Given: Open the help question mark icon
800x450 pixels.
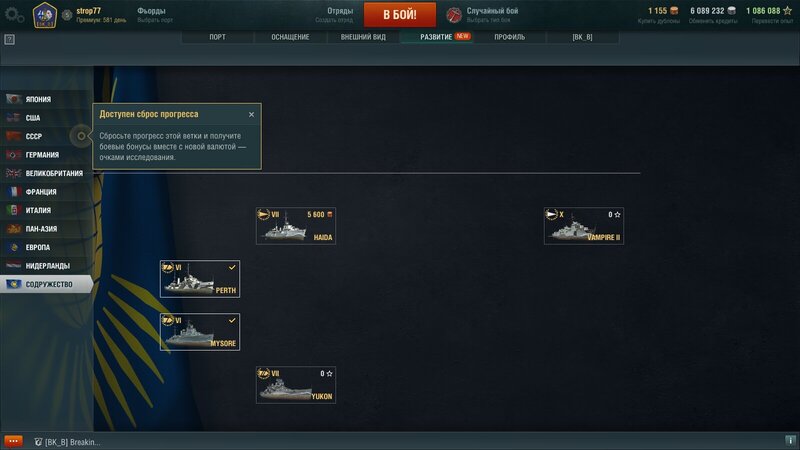Looking at the screenshot, I should tap(9, 39).
